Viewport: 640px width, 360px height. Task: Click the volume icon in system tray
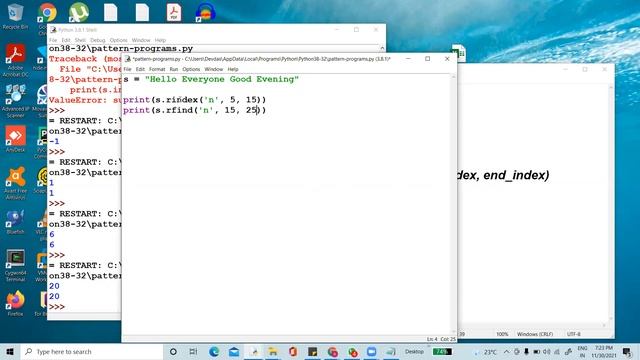point(547,351)
